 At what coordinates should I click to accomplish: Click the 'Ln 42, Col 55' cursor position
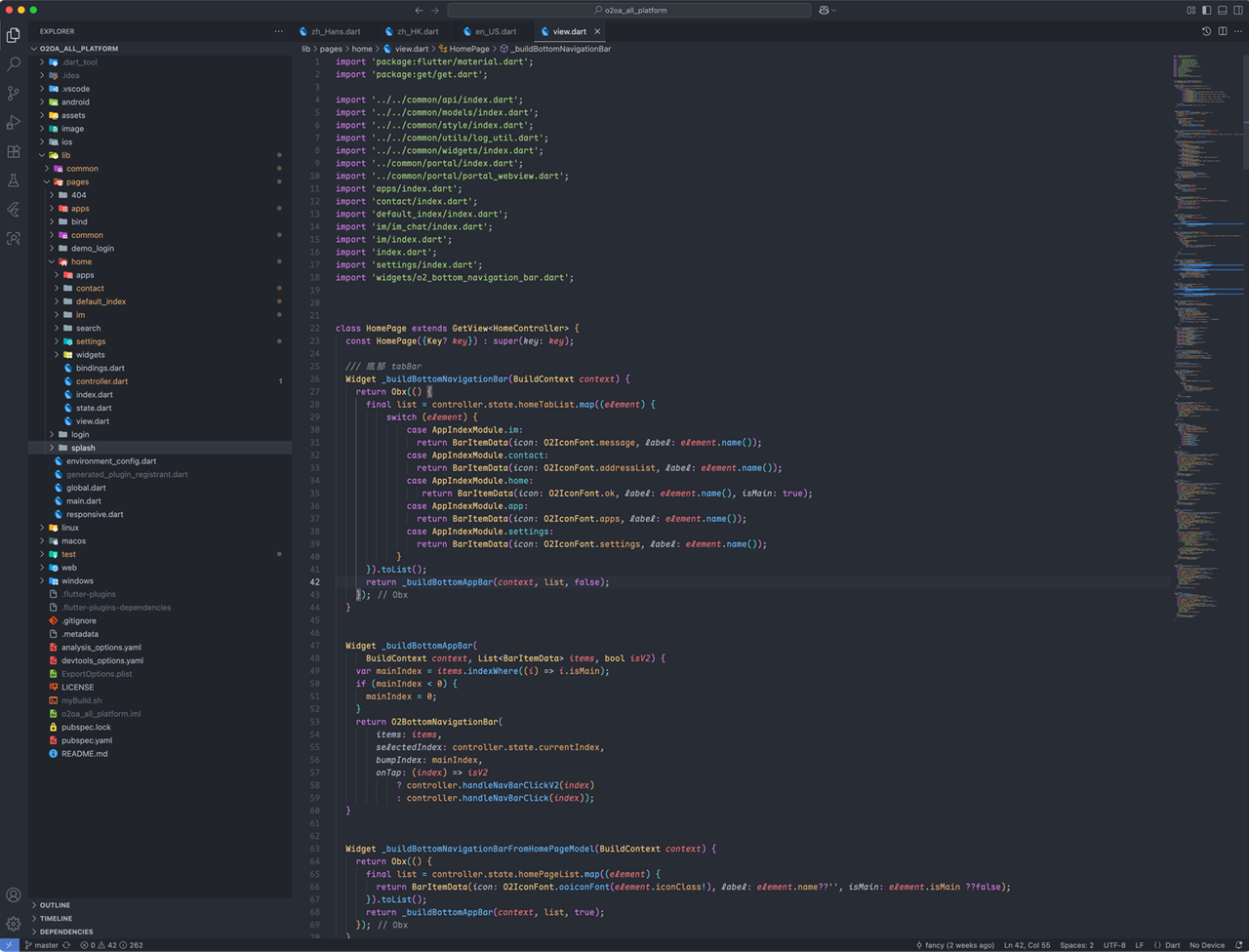1027,945
